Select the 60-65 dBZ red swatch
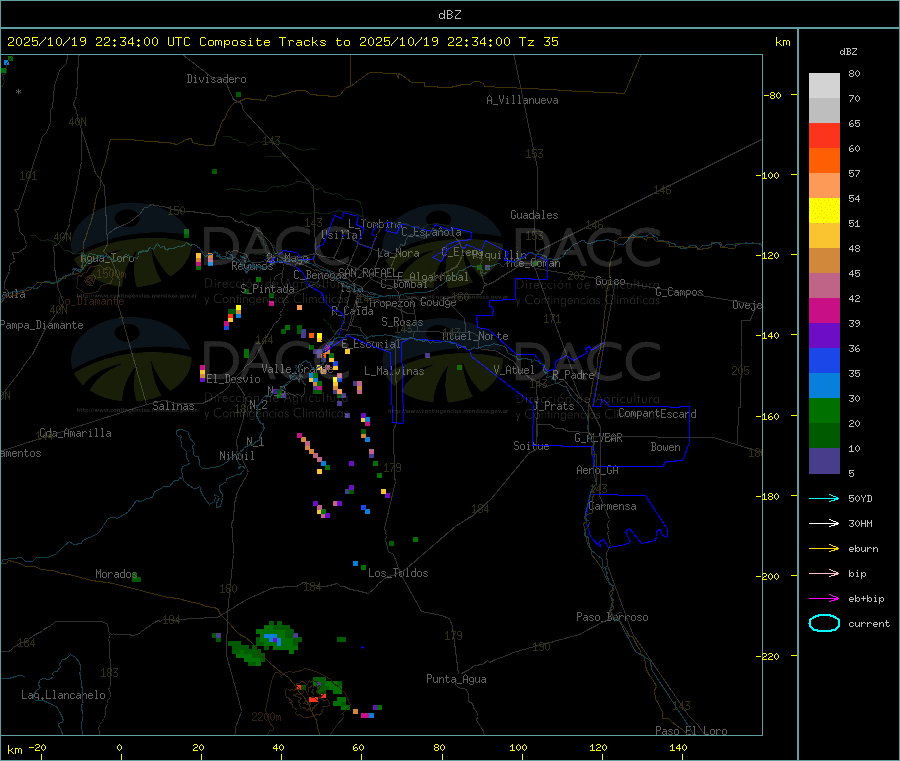The image size is (900, 761). point(824,135)
